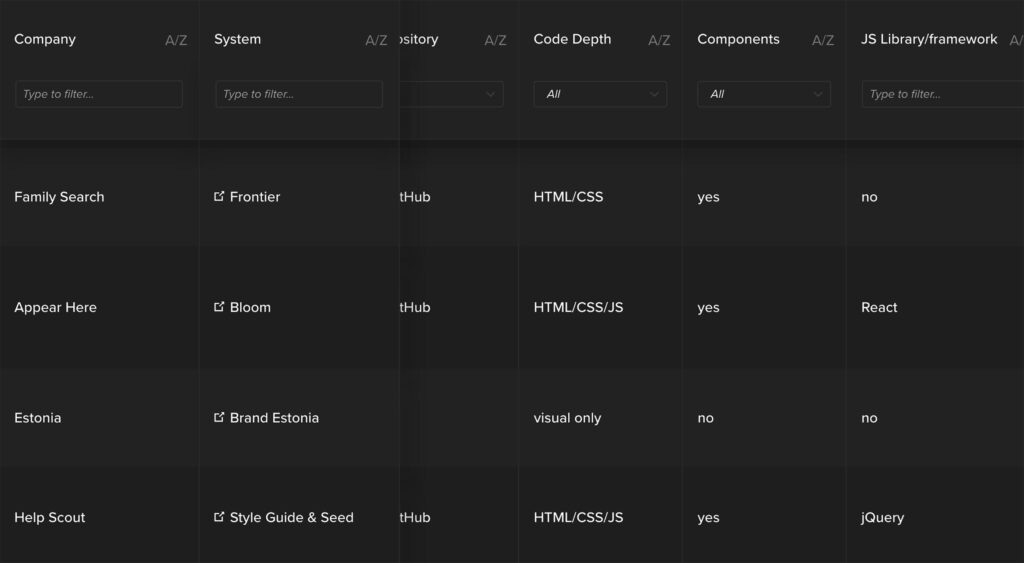
Task: Sort Components column A/Z
Action: (x=823, y=40)
